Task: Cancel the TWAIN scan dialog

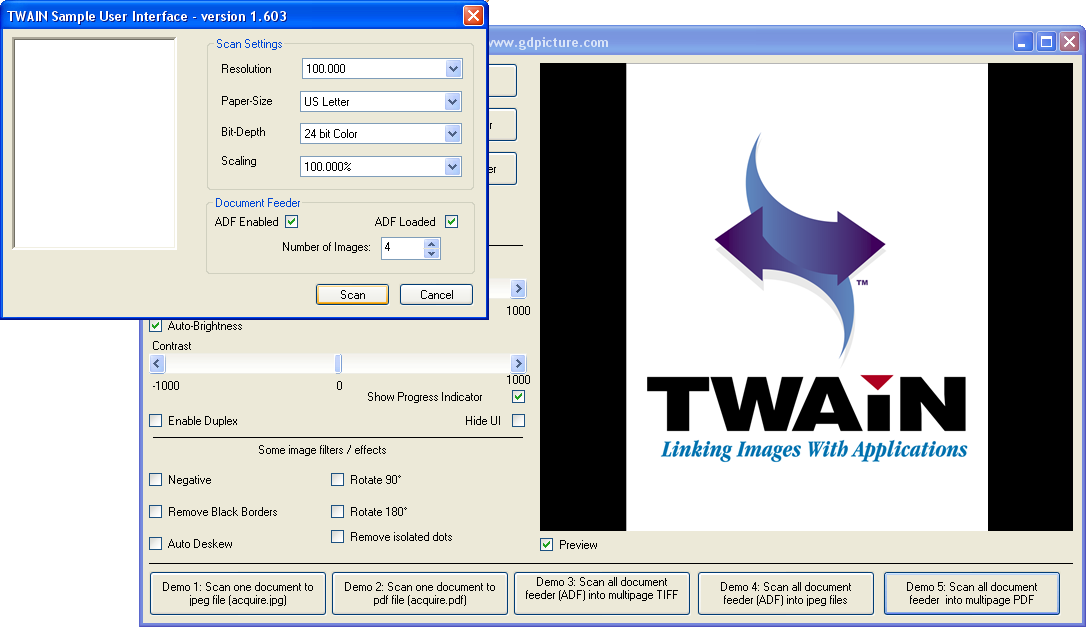Action: [x=436, y=294]
